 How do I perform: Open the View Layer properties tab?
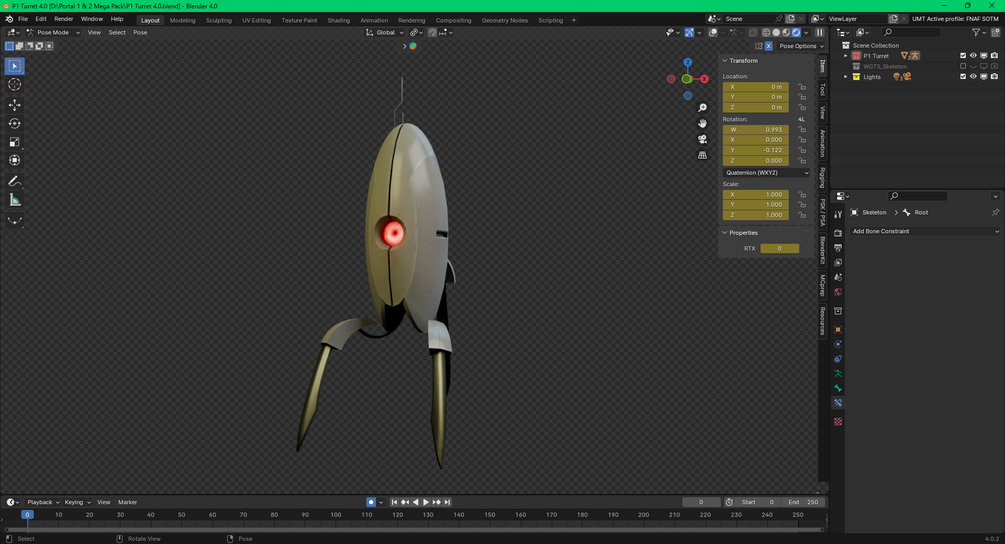point(838,263)
